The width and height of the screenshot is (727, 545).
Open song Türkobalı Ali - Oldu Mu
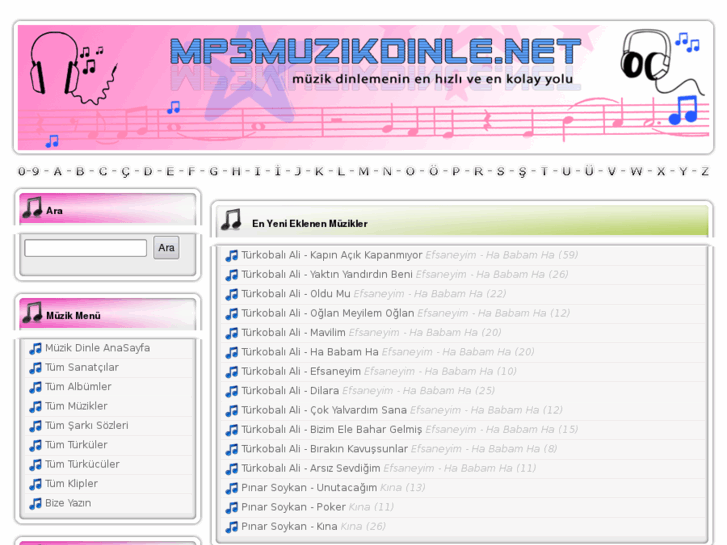296,294
